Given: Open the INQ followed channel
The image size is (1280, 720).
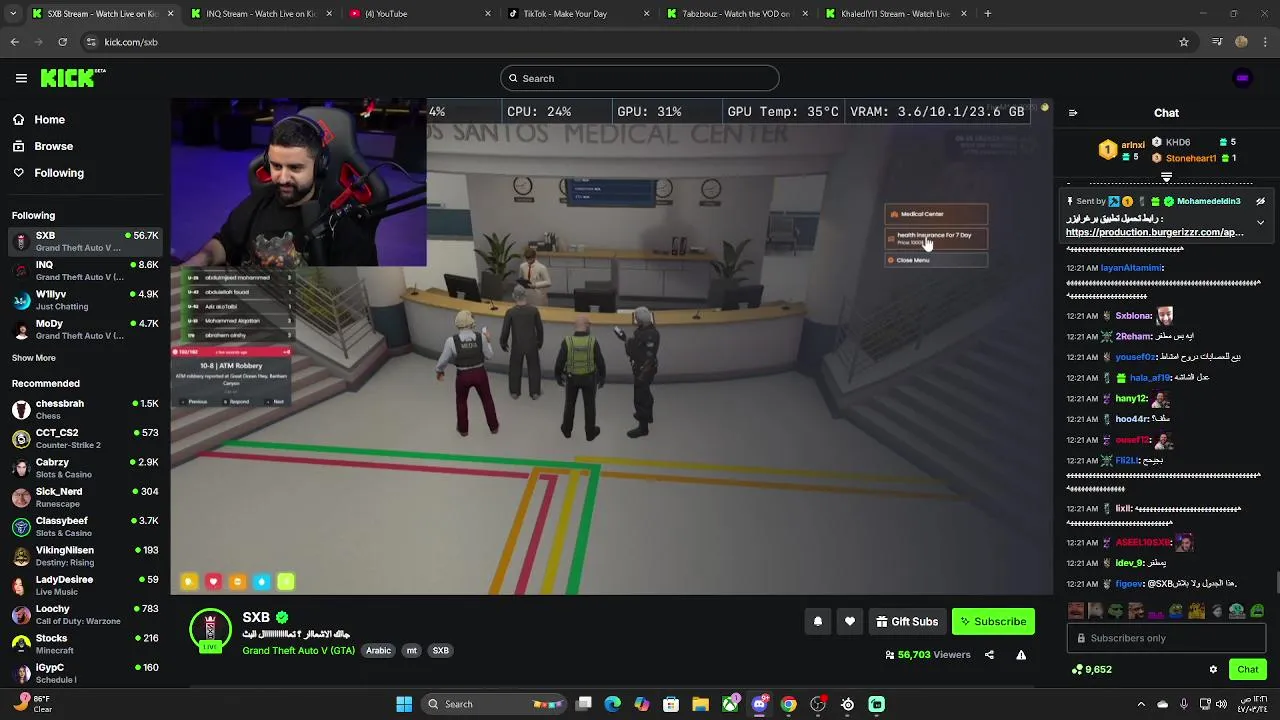Looking at the screenshot, I should [85, 270].
